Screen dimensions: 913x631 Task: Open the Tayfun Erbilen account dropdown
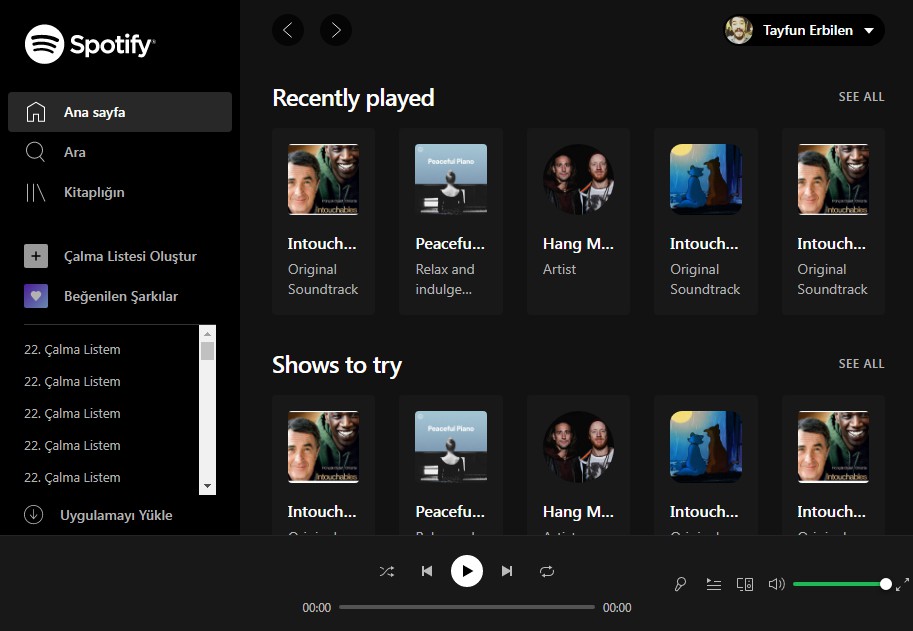coord(803,30)
